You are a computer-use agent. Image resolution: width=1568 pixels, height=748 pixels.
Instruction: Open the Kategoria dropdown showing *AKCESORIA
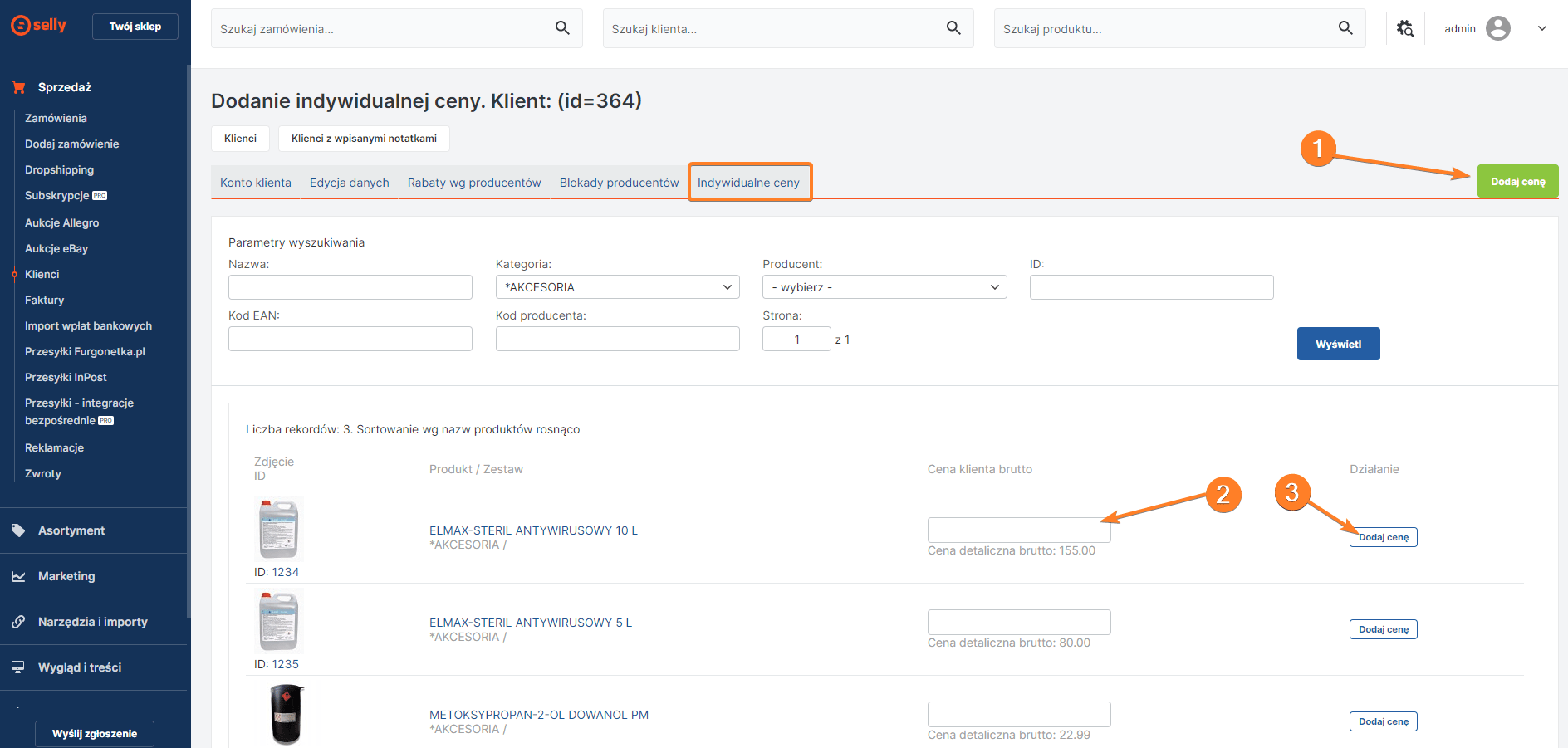tap(617, 287)
